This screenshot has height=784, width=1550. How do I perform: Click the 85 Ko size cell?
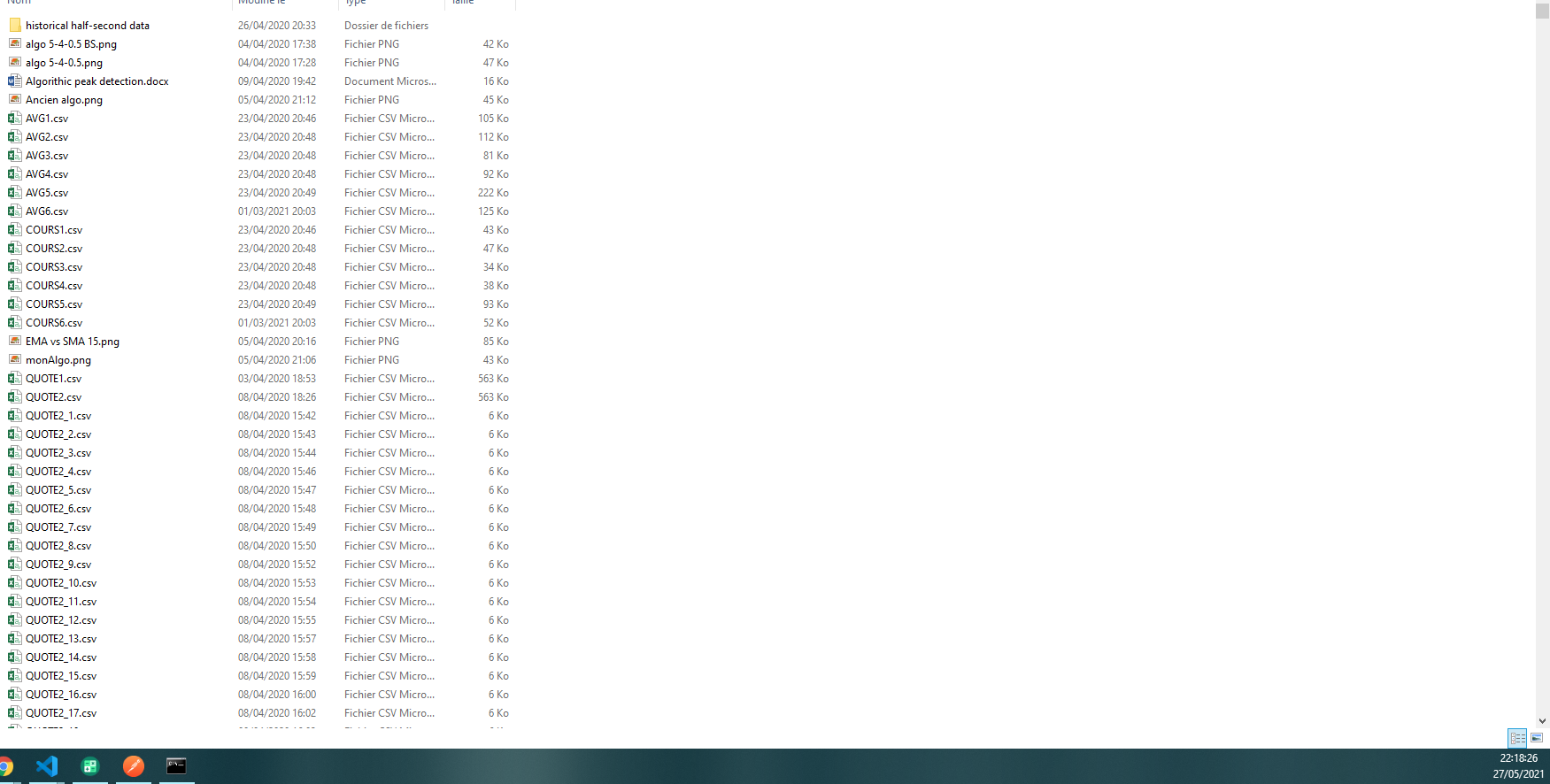point(496,342)
